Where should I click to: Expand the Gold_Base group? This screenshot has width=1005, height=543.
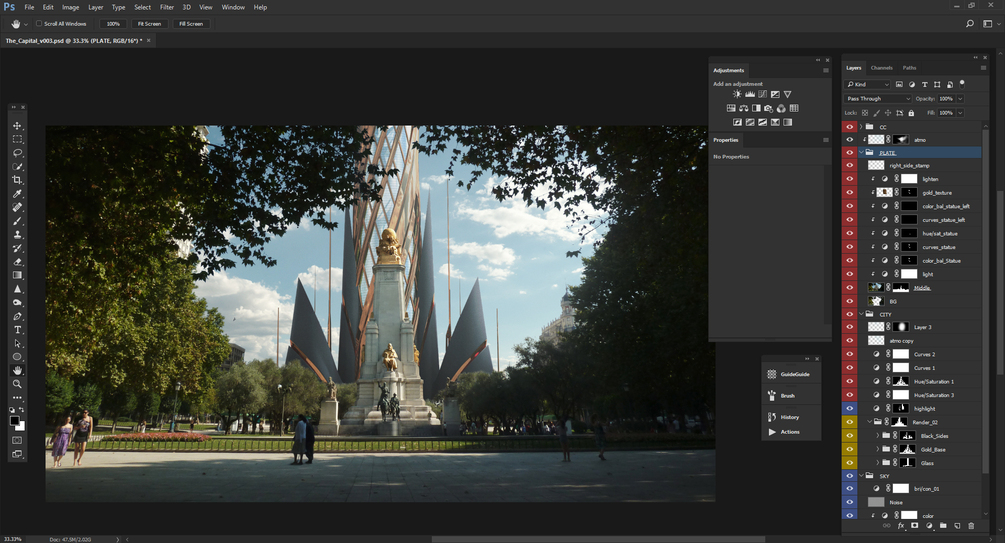[877, 449]
